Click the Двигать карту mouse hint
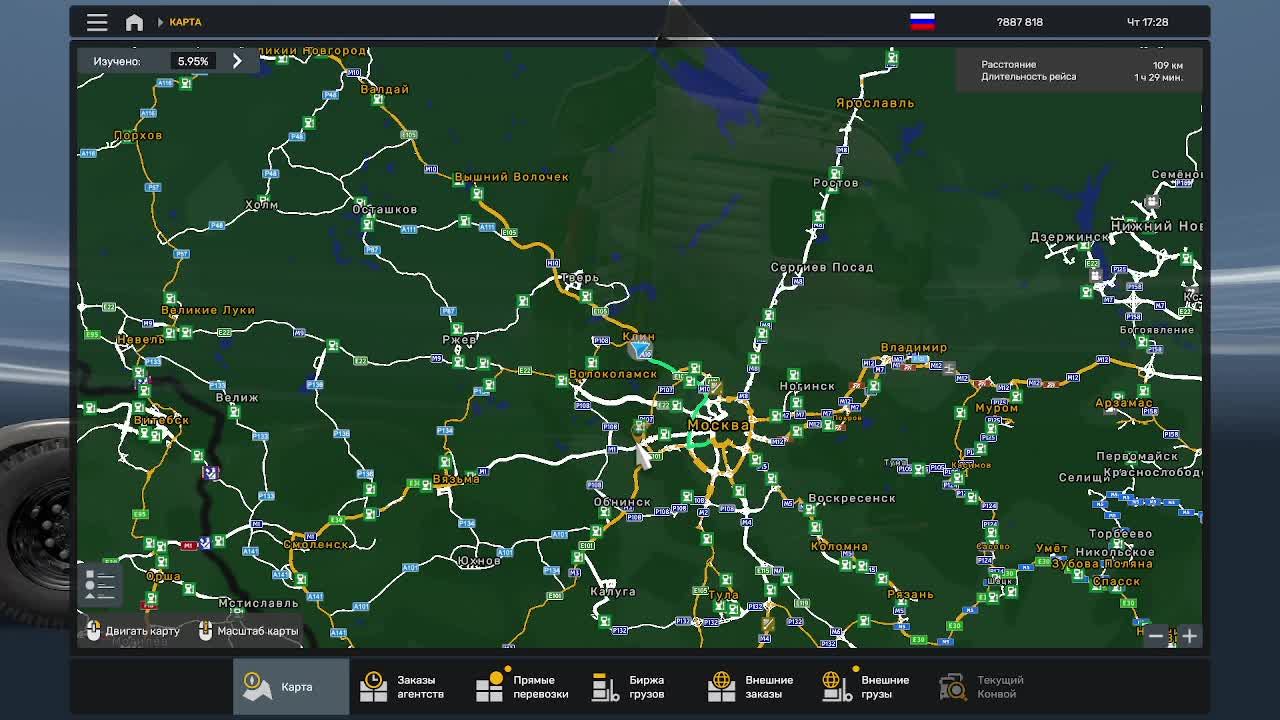This screenshot has height=720, width=1280. click(x=133, y=631)
